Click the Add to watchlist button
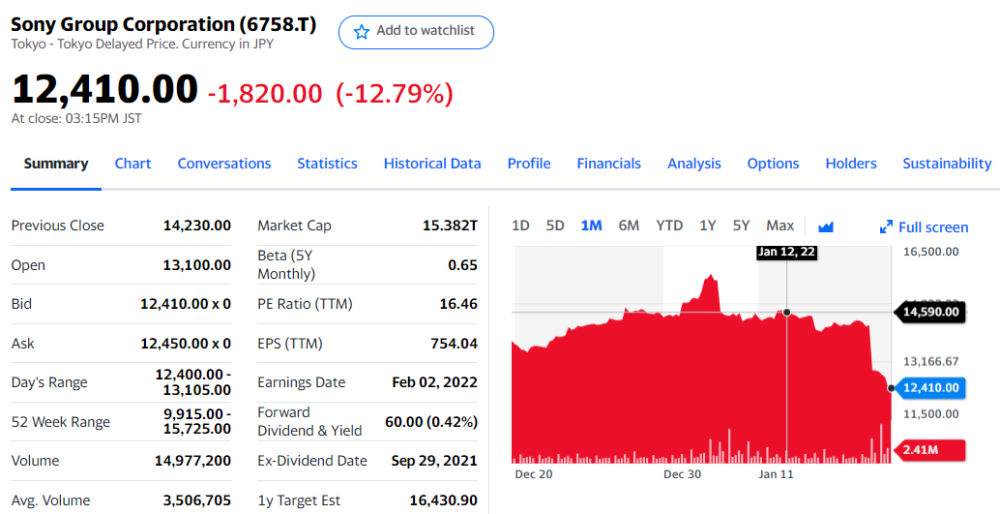 (416, 32)
